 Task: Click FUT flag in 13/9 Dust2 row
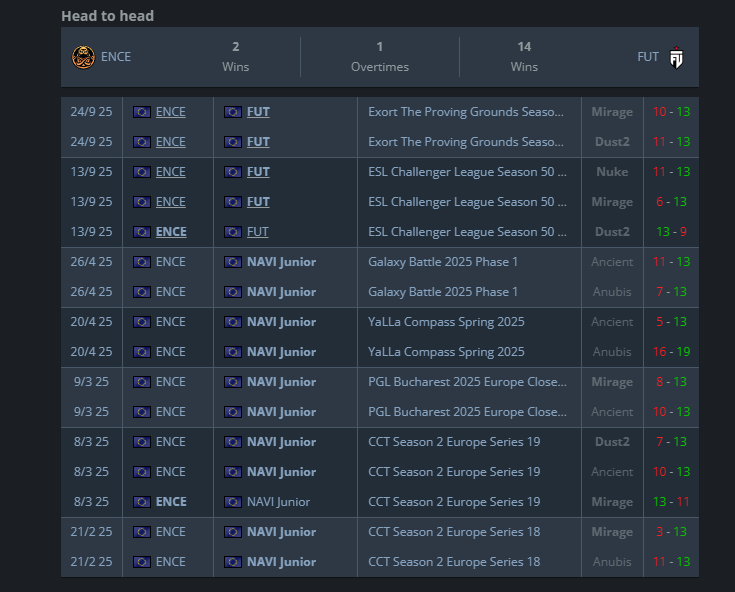[232, 232]
